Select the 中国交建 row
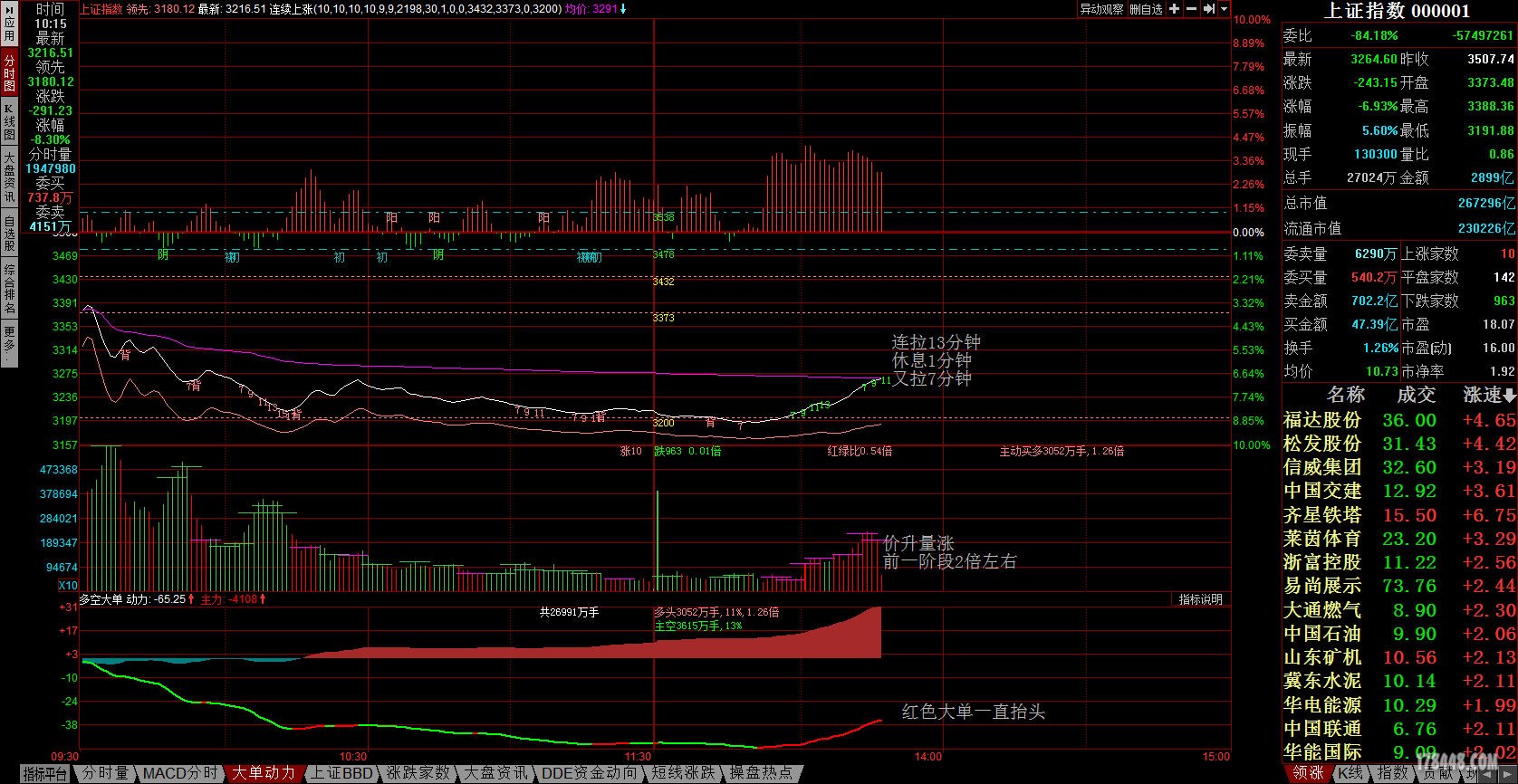Viewport: 1518px width, 784px height. coord(1399,491)
